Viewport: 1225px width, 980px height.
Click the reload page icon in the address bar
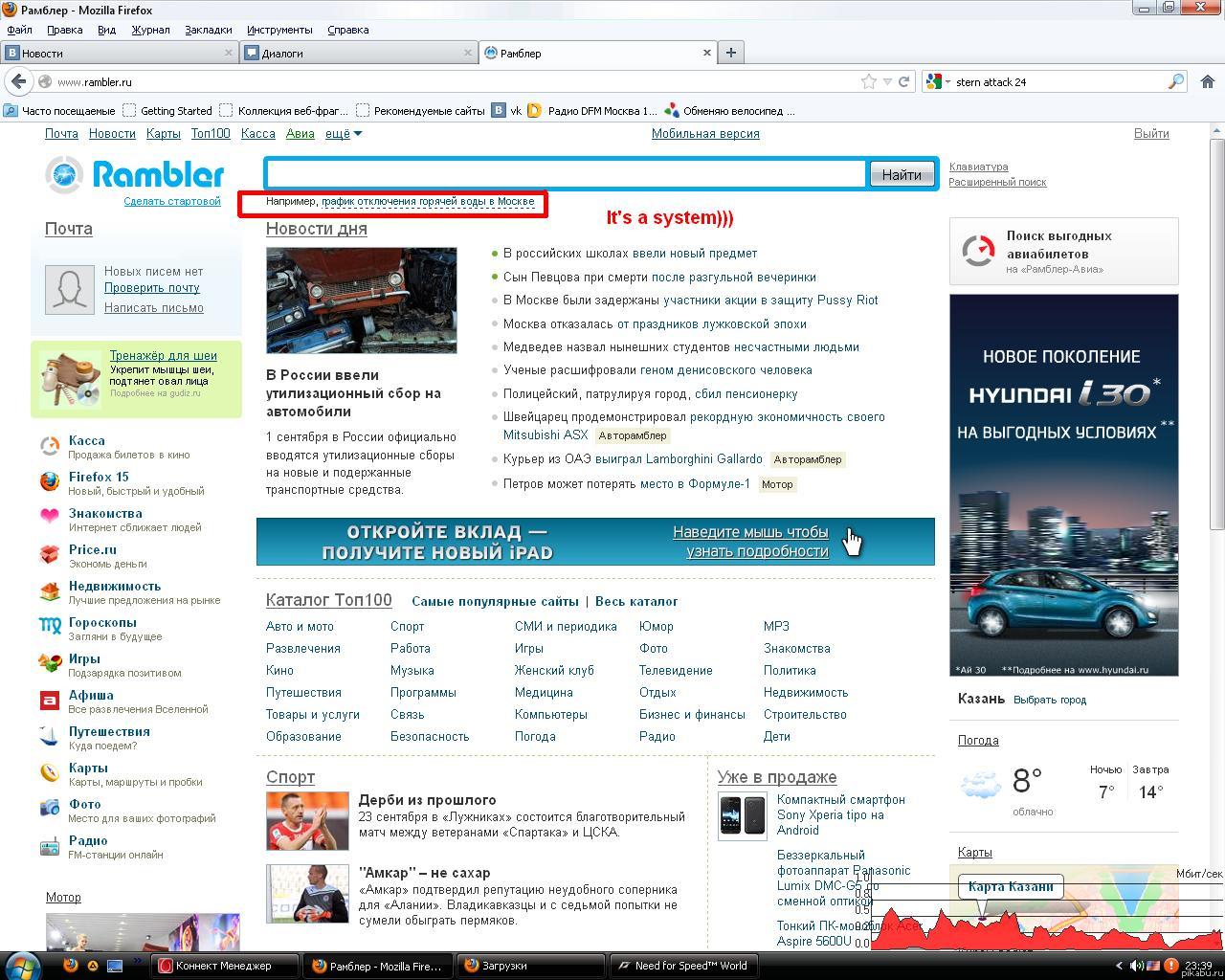point(903,82)
